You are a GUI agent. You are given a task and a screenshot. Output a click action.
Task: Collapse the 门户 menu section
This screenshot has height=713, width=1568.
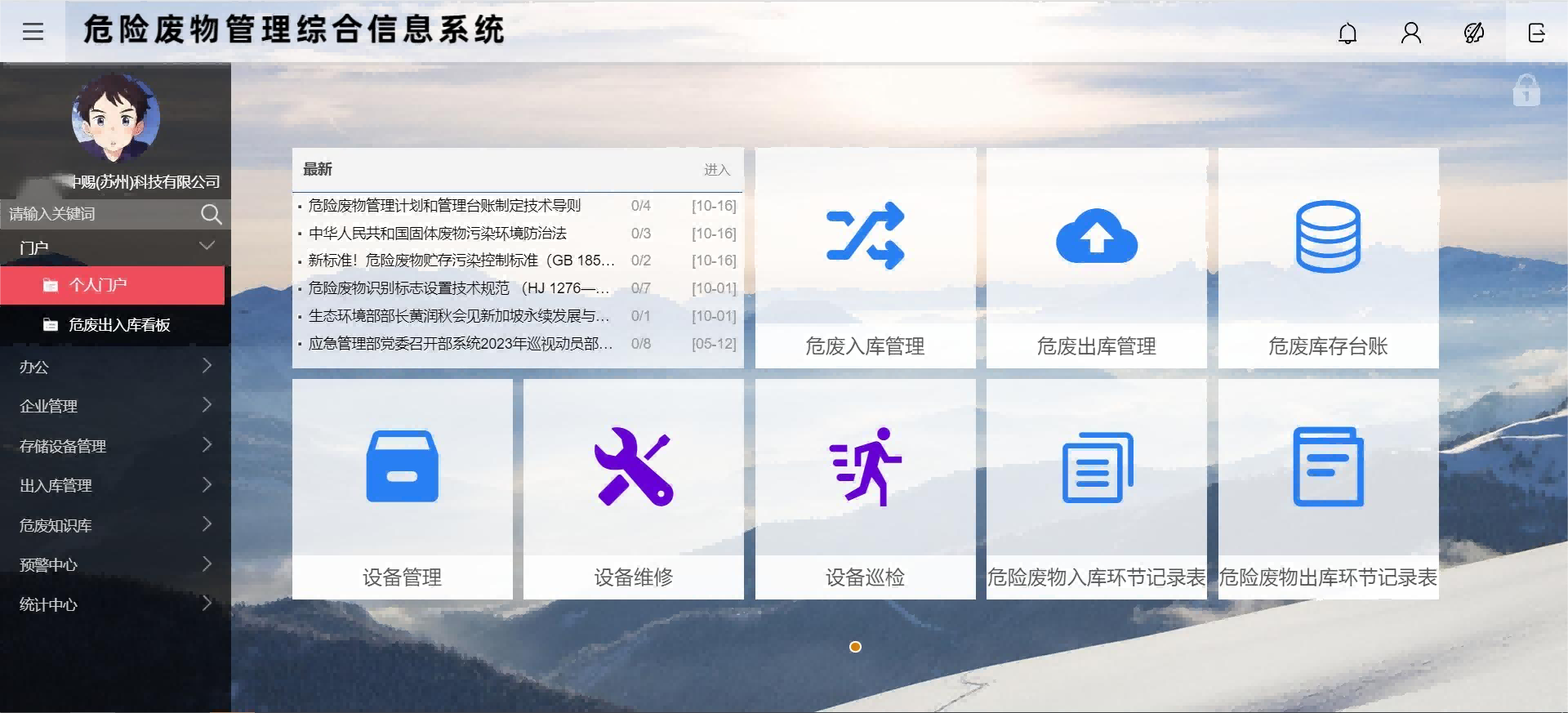click(115, 247)
